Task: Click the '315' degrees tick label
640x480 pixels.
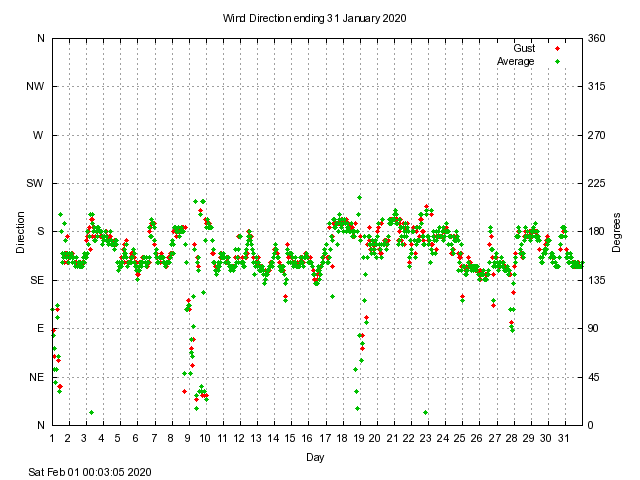Action: (x=596, y=87)
